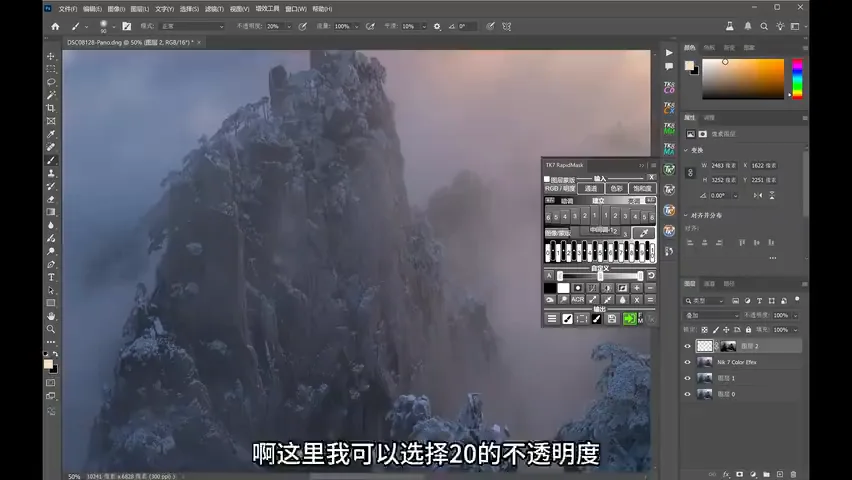Select the Hand tool
This screenshot has height=480, width=852.
51,316
